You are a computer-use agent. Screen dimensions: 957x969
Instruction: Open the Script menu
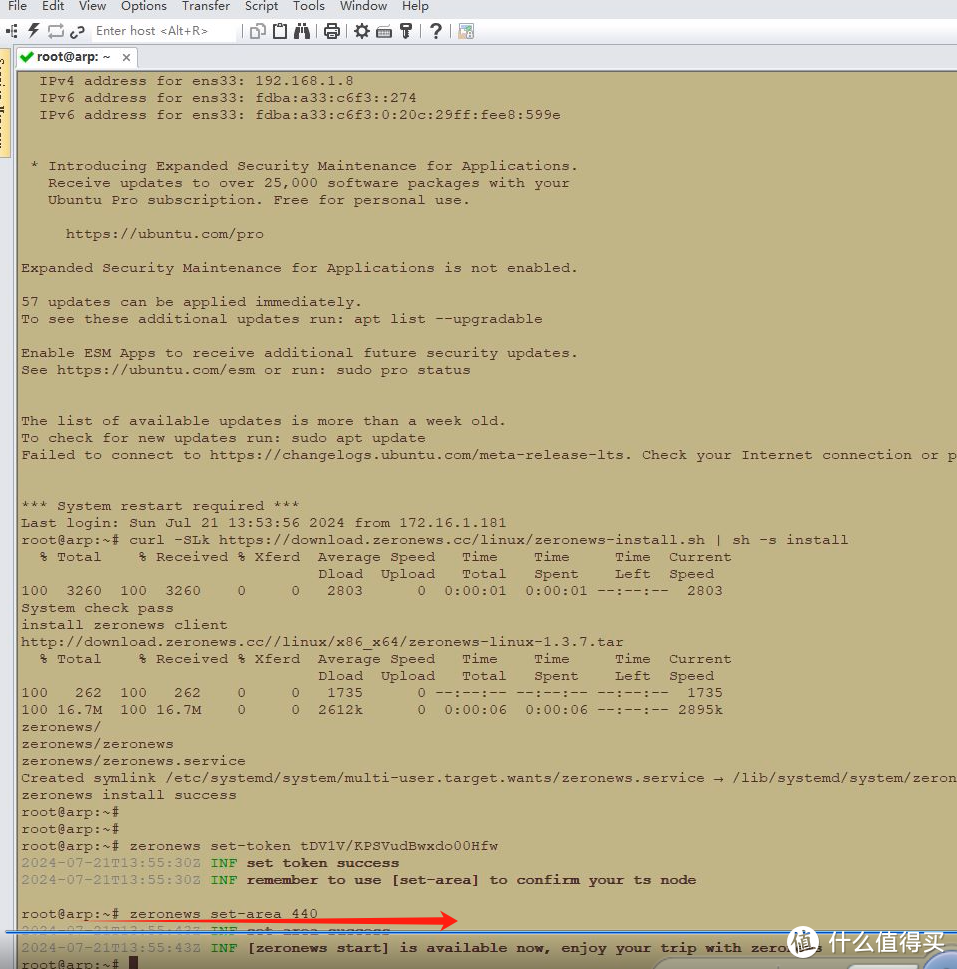pyautogui.click(x=261, y=6)
